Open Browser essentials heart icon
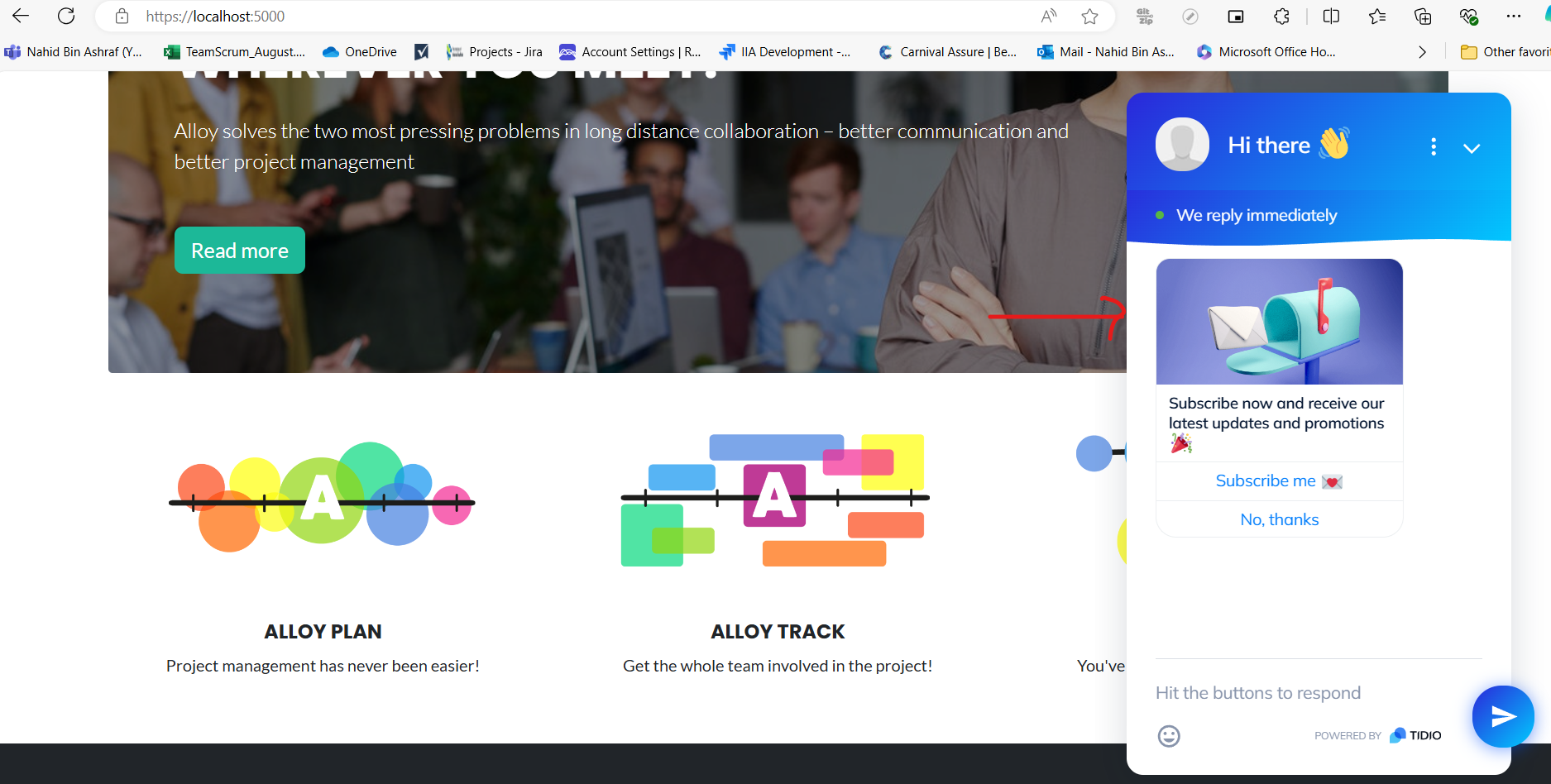Screen dimensions: 1551x784 coord(1468,17)
